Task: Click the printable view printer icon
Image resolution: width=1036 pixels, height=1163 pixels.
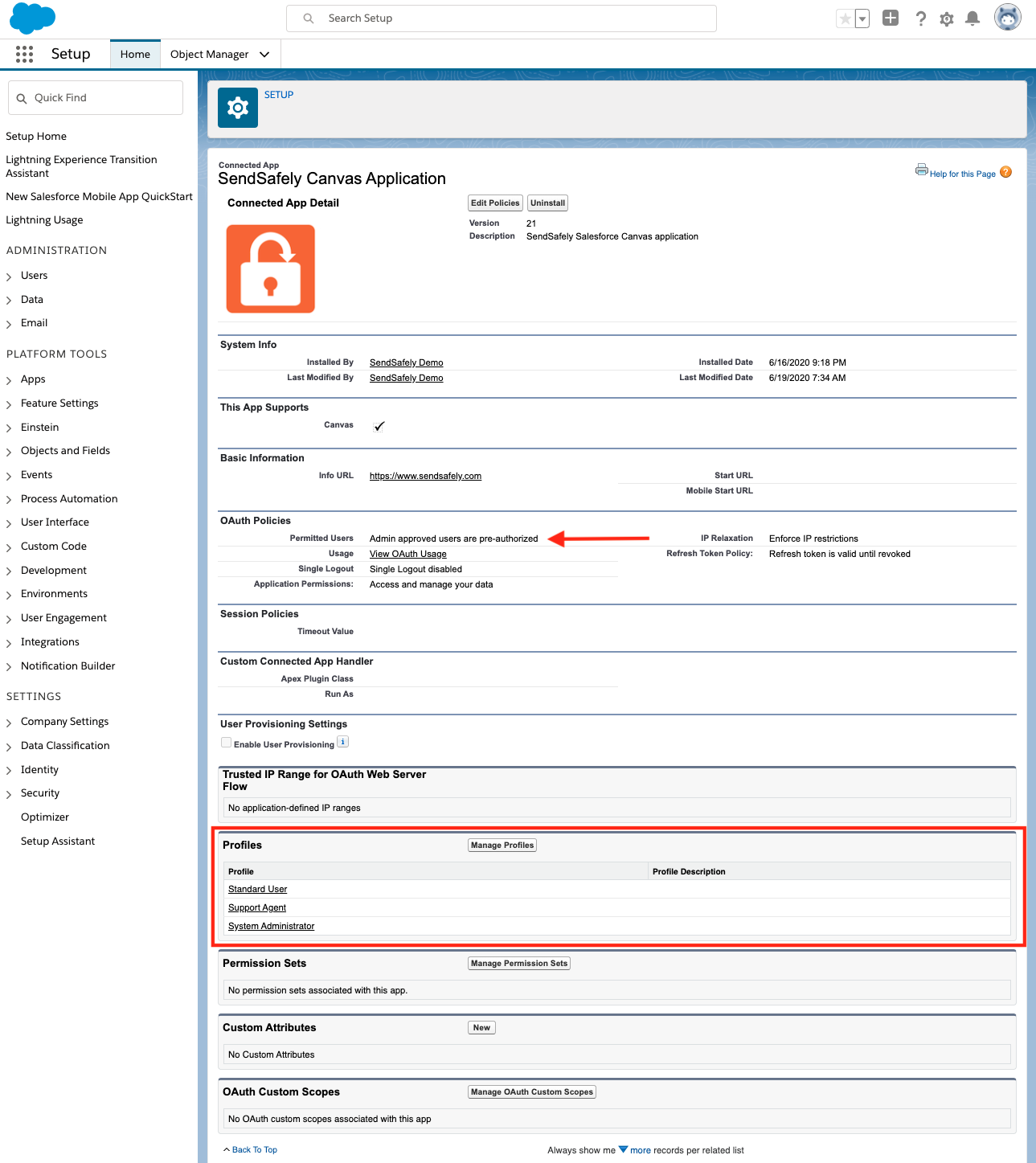Action: click(x=922, y=170)
